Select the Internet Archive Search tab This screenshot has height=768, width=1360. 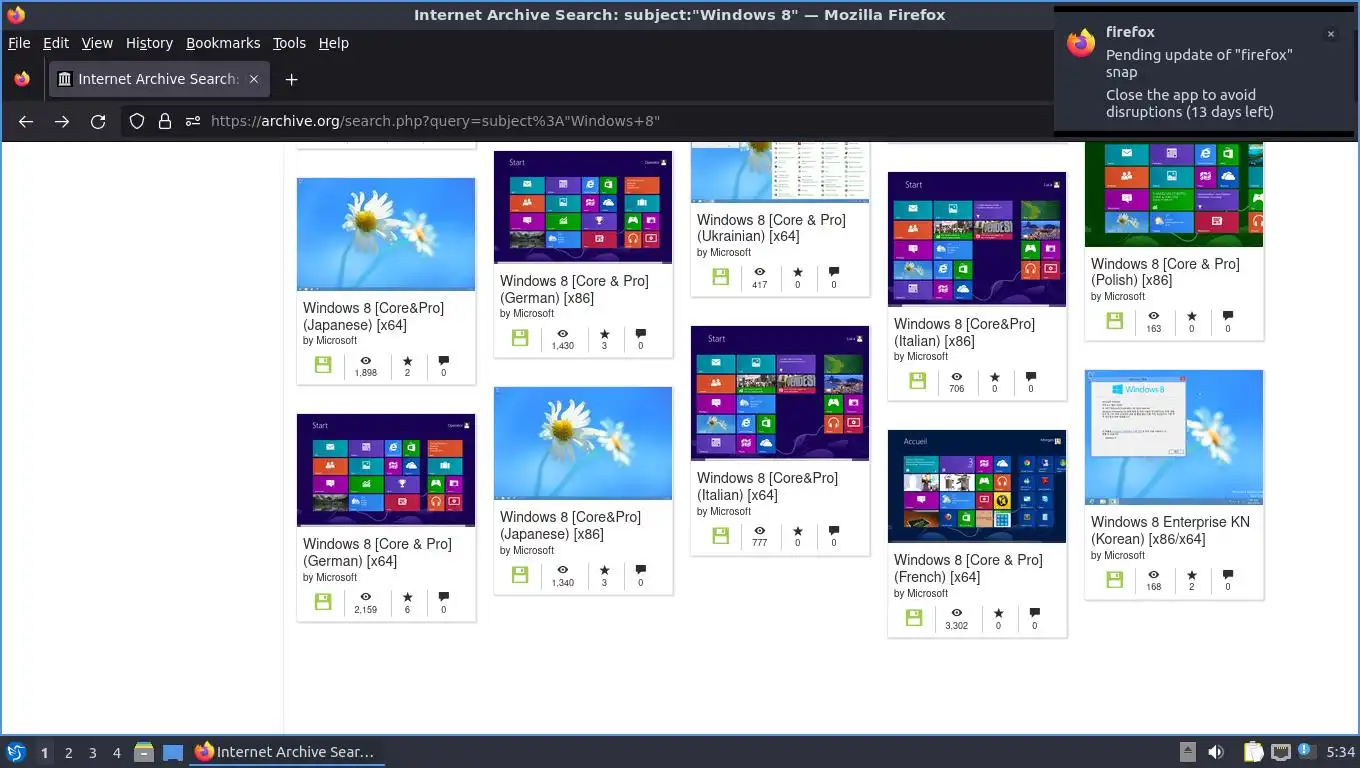tap(159, 79)
